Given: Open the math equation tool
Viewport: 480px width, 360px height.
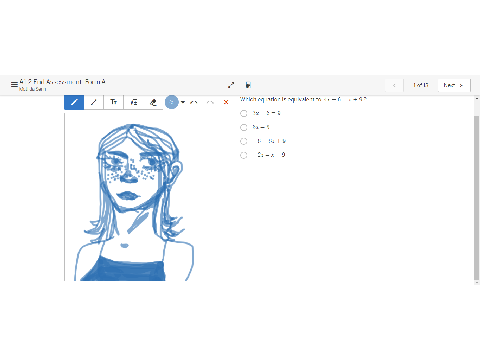Looking at the screenshot, I should pos(134,102).
